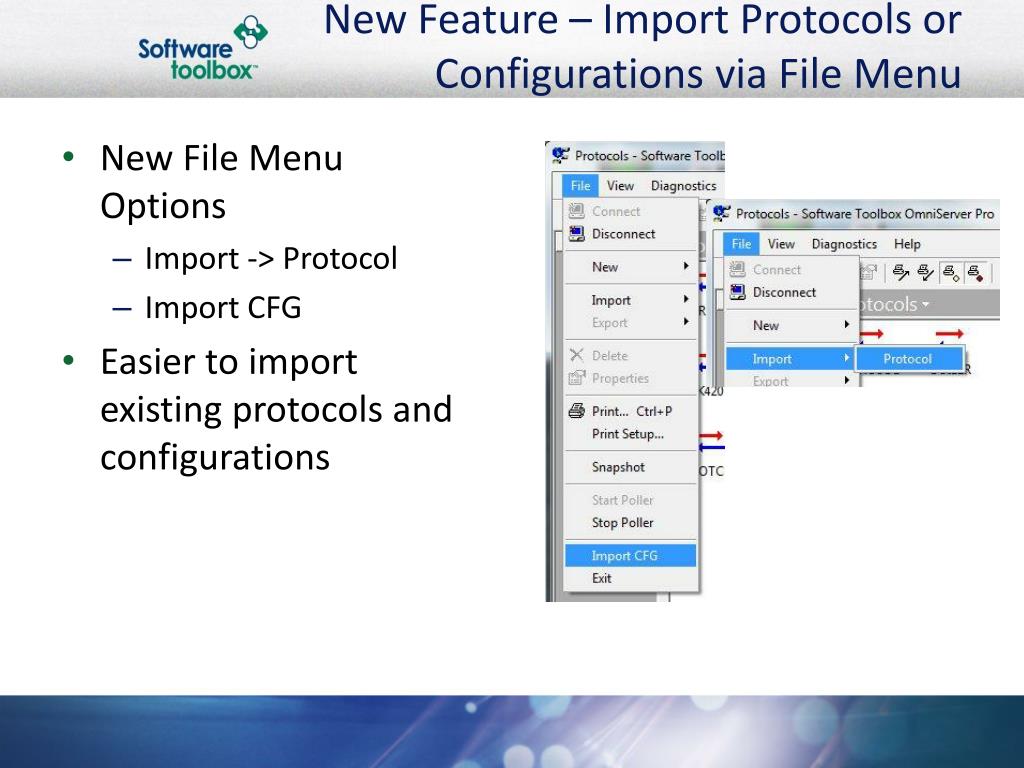Expand Import submenu arrow in Import CFG menu
Screen dimensions: 1024x768
(x=686, y=299)
